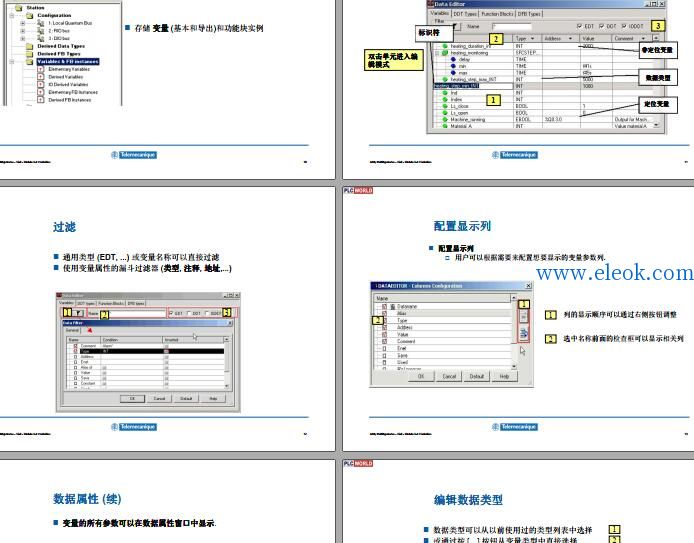Expand the RIO bus node

pyautogui.click(x=23, y=31)
